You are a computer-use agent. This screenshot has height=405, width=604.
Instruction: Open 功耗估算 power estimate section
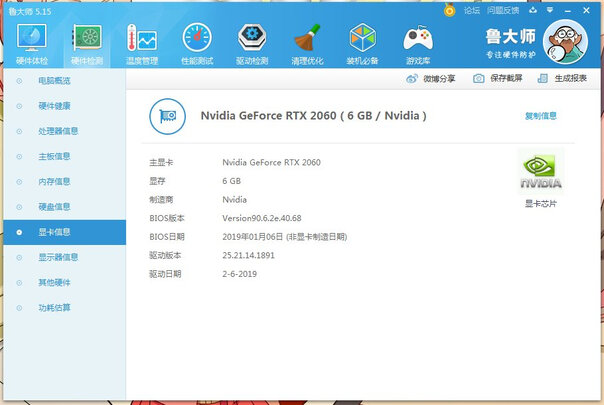pyautogui.click(x=54, y=307)
